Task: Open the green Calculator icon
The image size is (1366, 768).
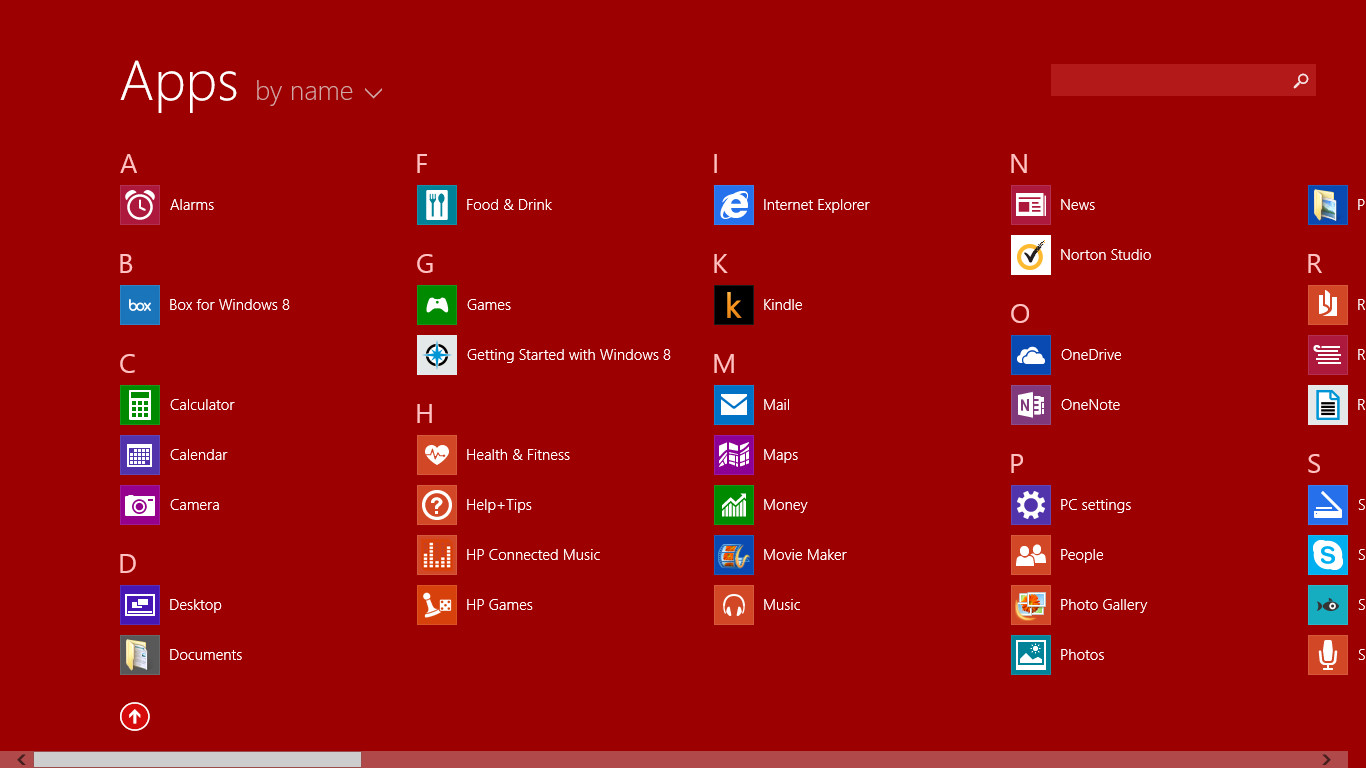Action: pos(140,405)
